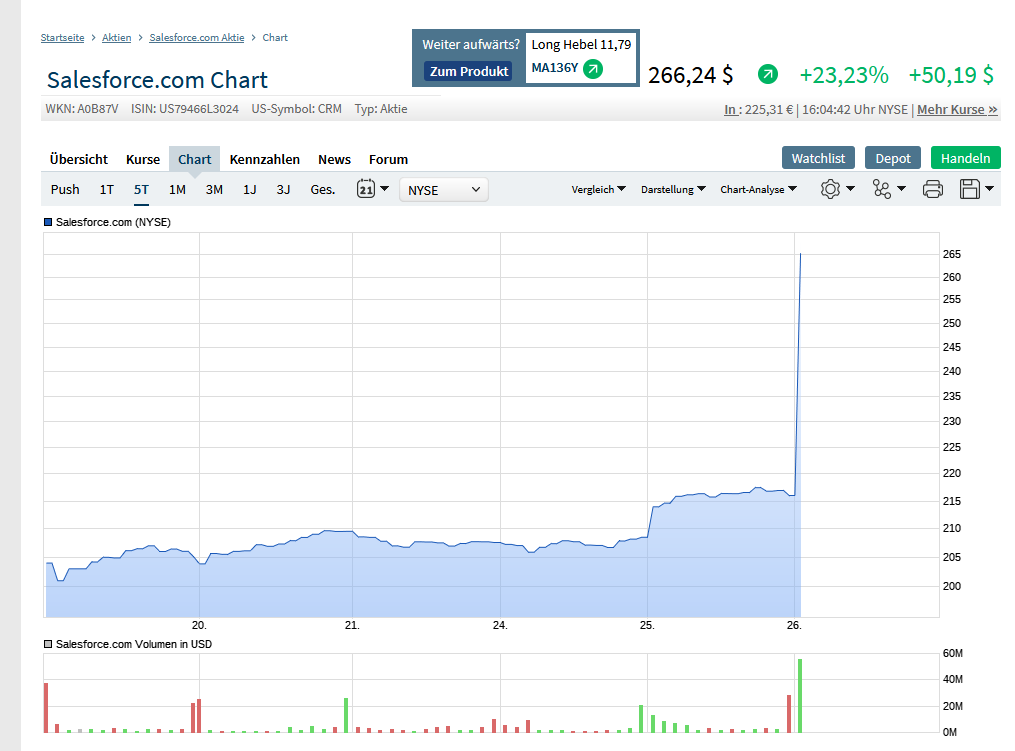The width and height of the screenshot is (1015, 751).
Task: Click US-Symbol: CRM text
Action: (296, 109)
